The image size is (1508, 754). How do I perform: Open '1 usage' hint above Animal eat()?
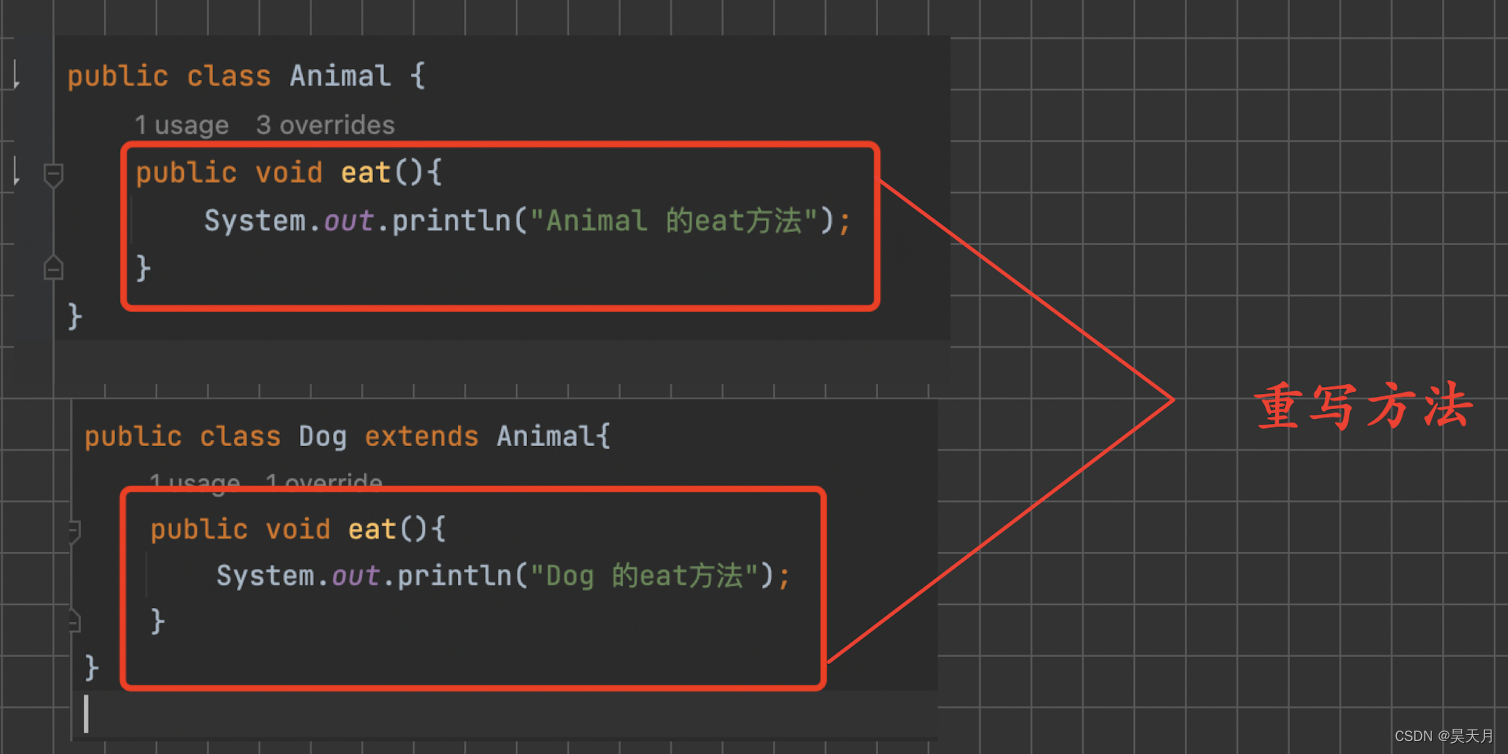[x=181, y=125]
